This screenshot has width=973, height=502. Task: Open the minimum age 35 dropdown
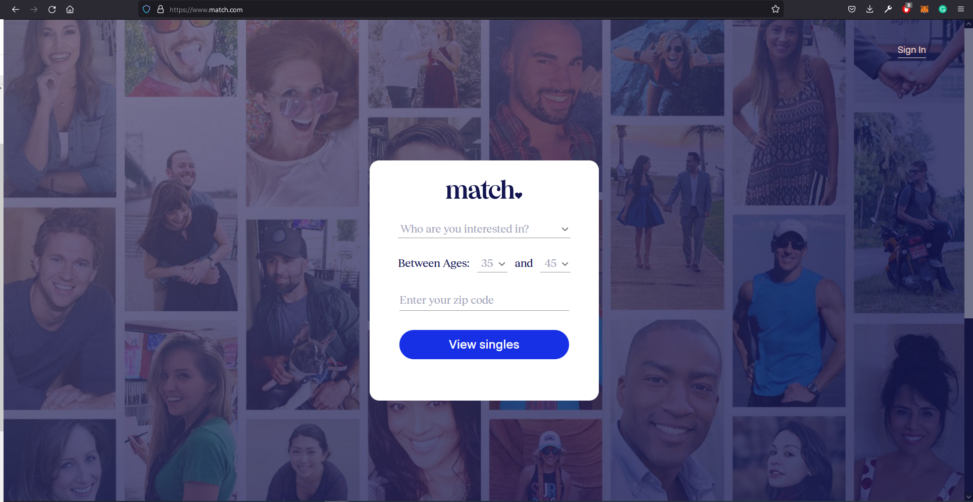pyautogui.click(x=492, y=264)
